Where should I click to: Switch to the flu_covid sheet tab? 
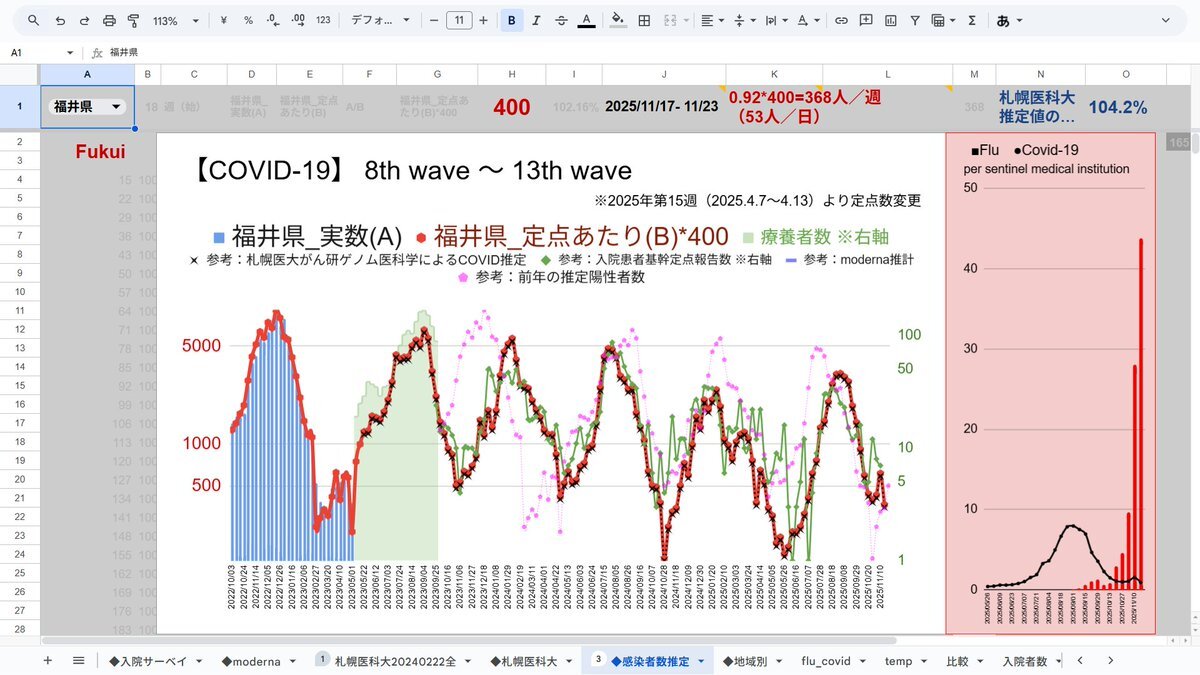826,661
